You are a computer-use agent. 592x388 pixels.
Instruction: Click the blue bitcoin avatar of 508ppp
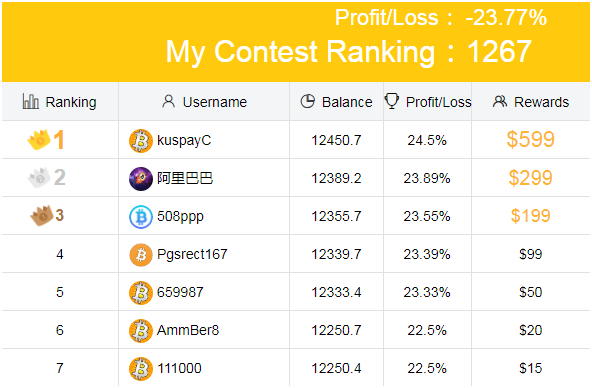coord(141,217)
